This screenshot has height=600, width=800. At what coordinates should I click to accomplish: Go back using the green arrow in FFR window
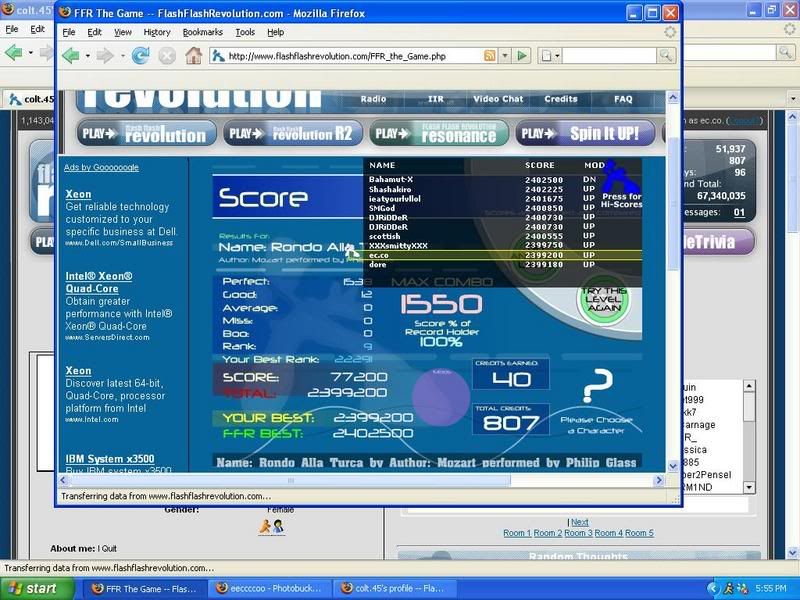[x=71, y=56]
